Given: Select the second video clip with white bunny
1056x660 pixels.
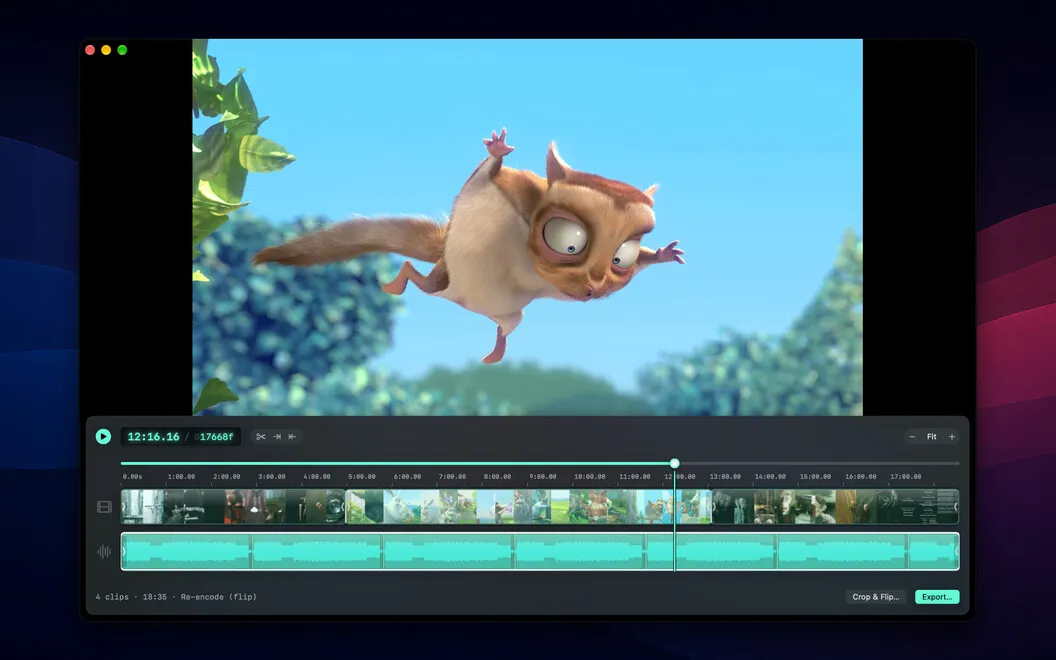Looking at the screenshot, I should click(x=528, y=506).
